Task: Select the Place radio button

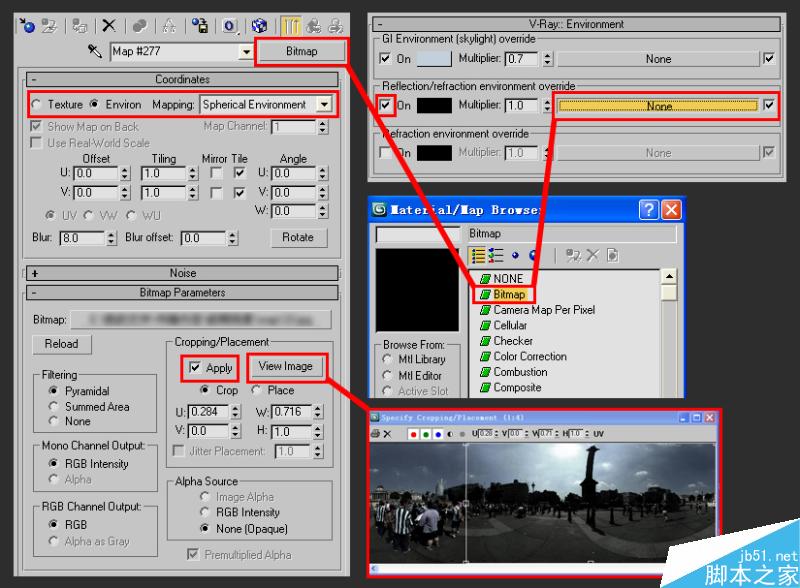Action: pos(257,390)
